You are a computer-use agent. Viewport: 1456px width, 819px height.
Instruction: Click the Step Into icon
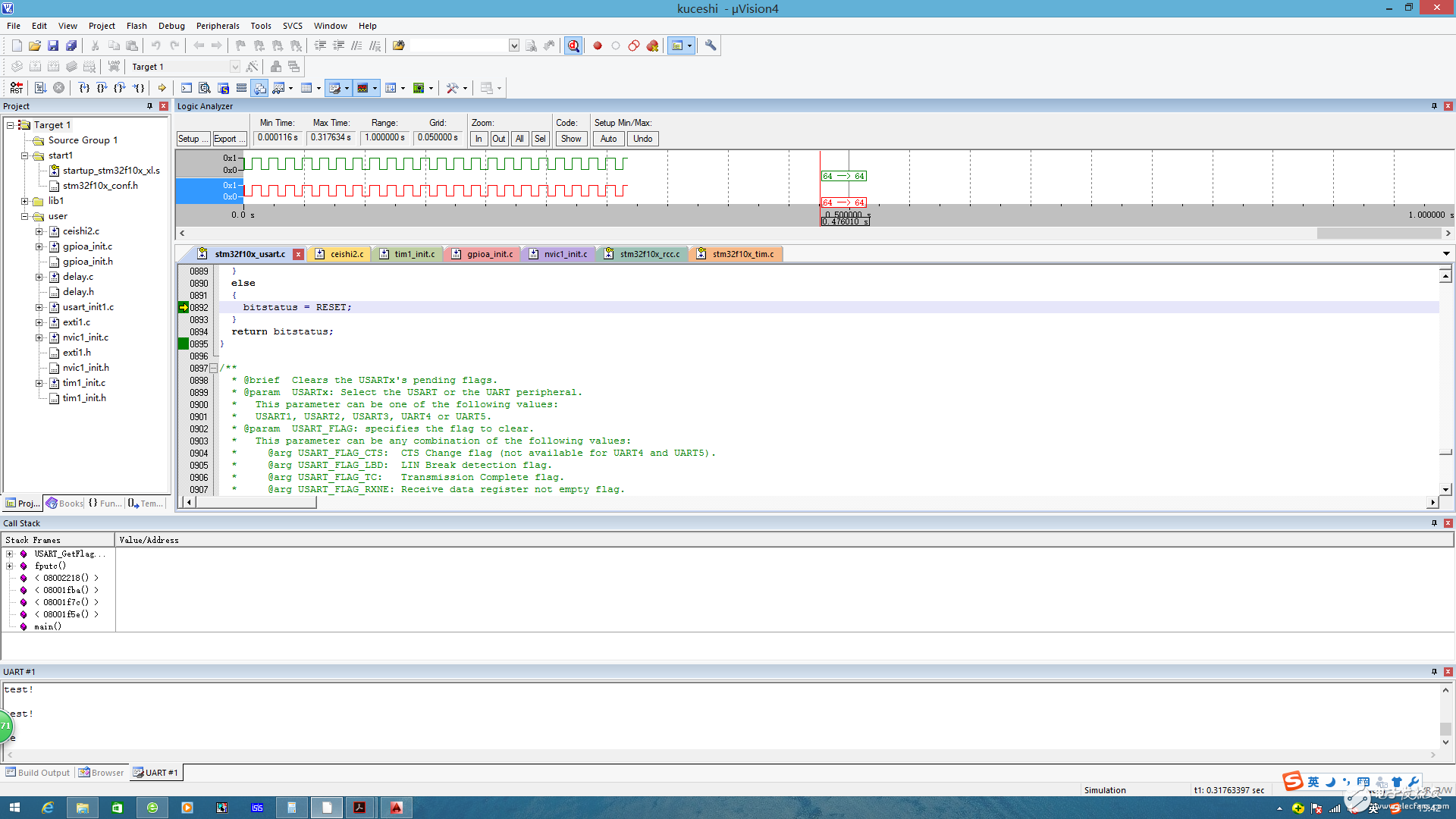click(x=84, y=88)
